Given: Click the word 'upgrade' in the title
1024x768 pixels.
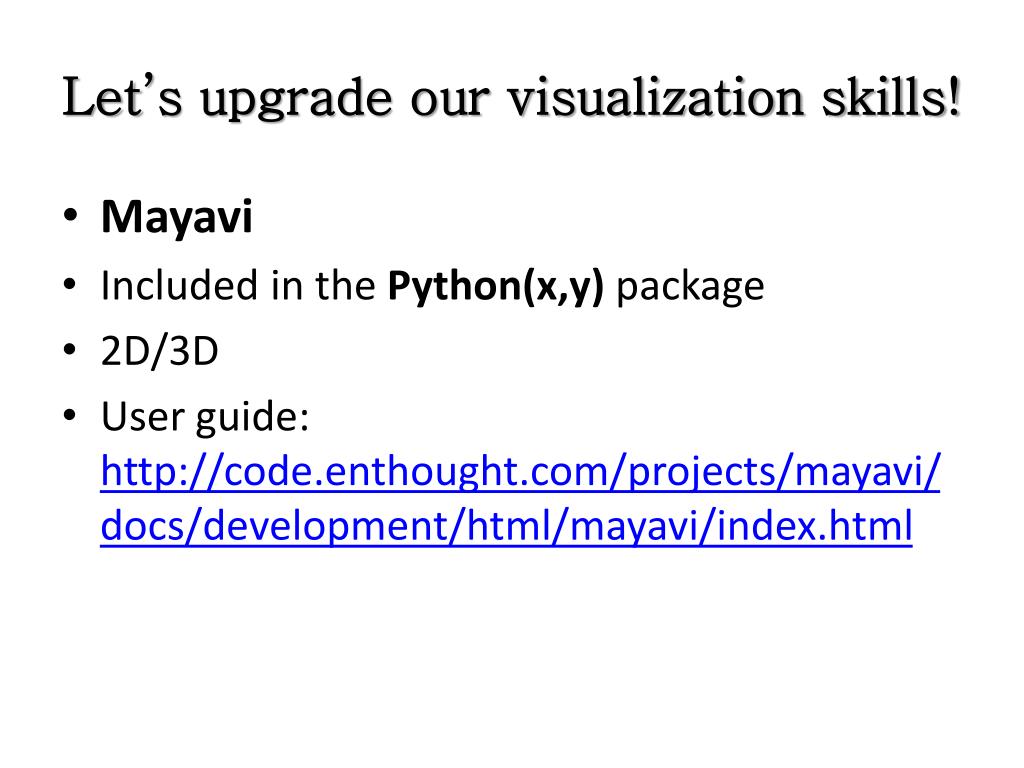Looking at the screenshot, I should [x=296, y=101].
